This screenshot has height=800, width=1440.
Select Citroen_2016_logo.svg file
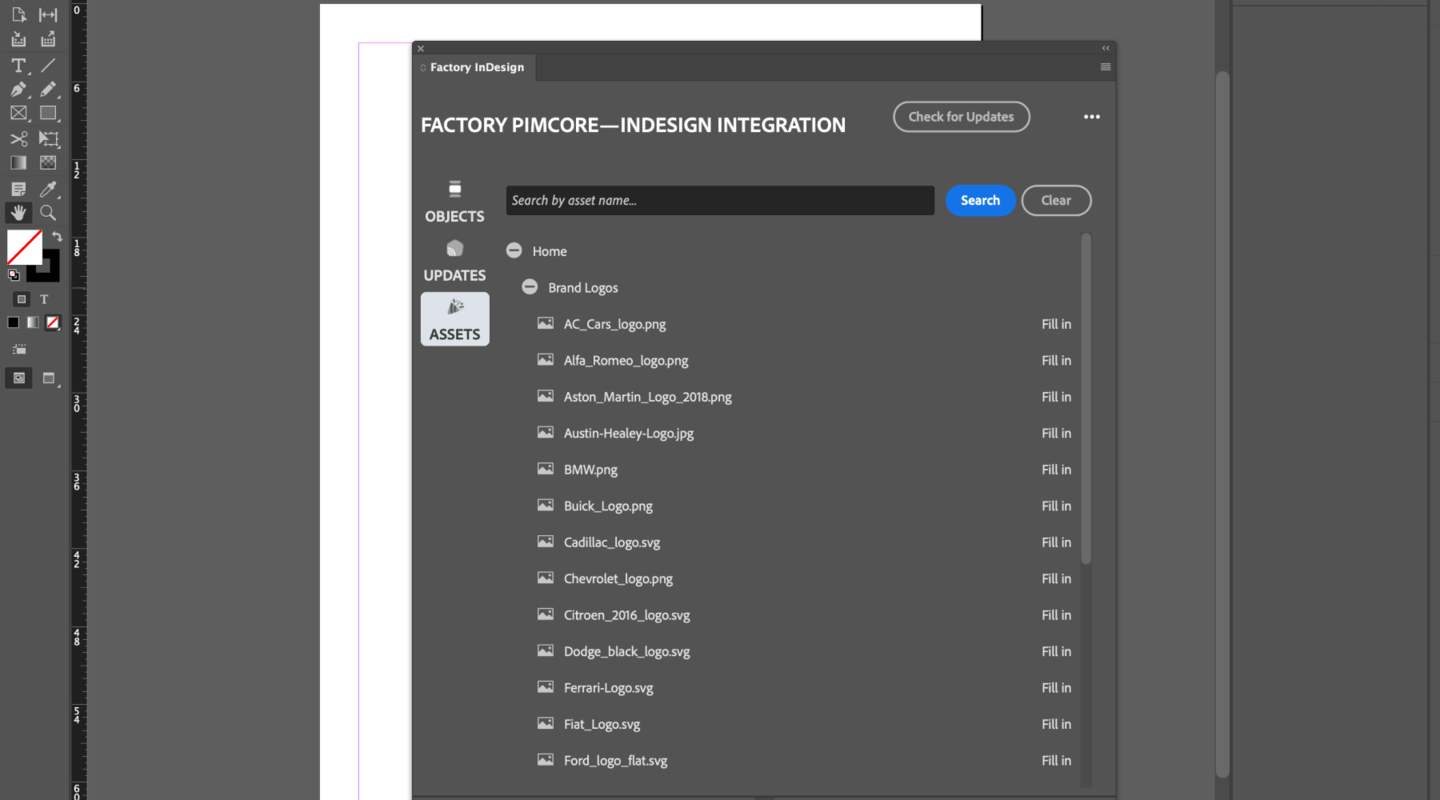pos(627,615)
